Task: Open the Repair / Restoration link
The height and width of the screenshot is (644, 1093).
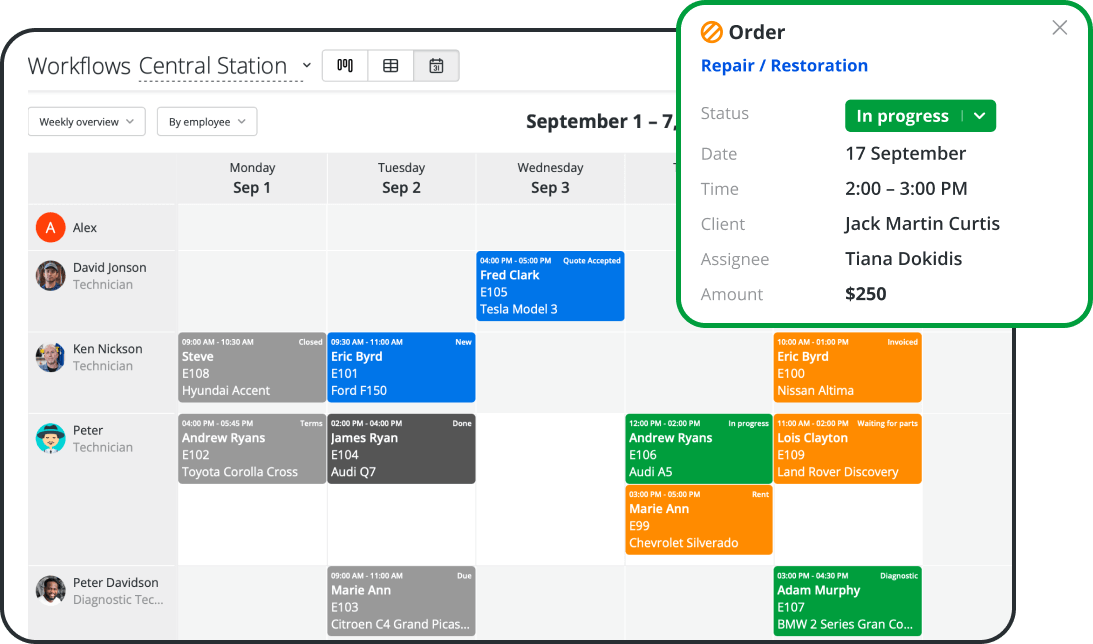Action: 784,65
